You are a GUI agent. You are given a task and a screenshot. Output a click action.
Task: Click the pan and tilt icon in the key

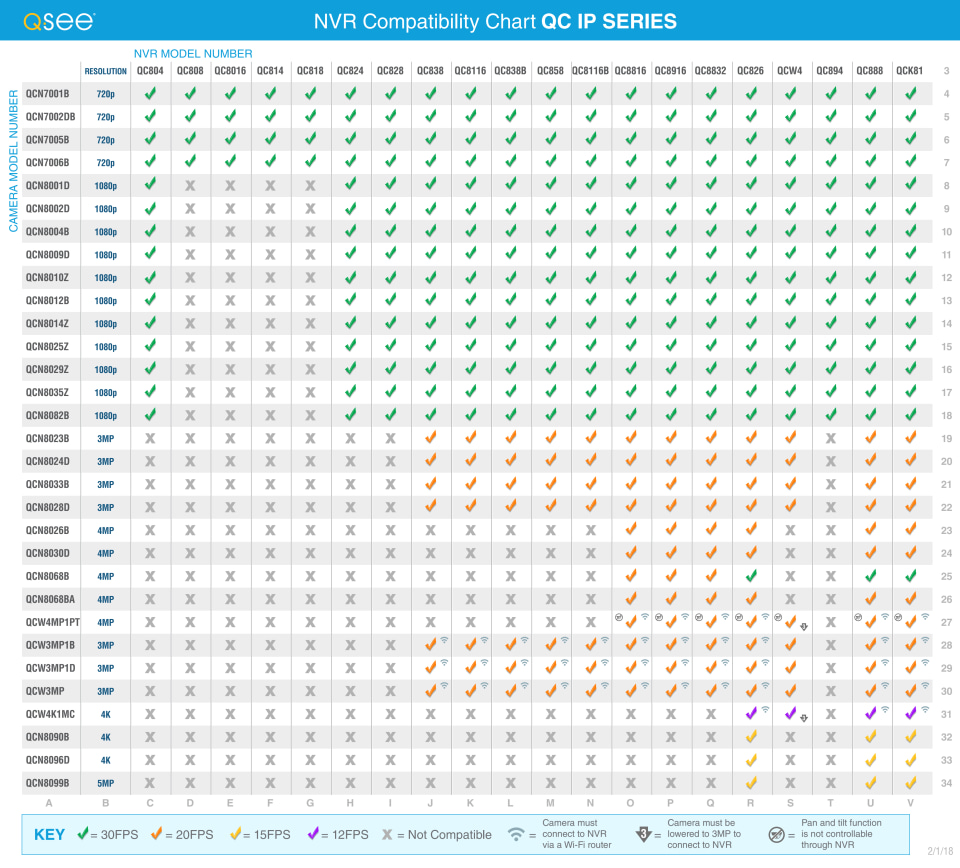[x=776, y=834]
